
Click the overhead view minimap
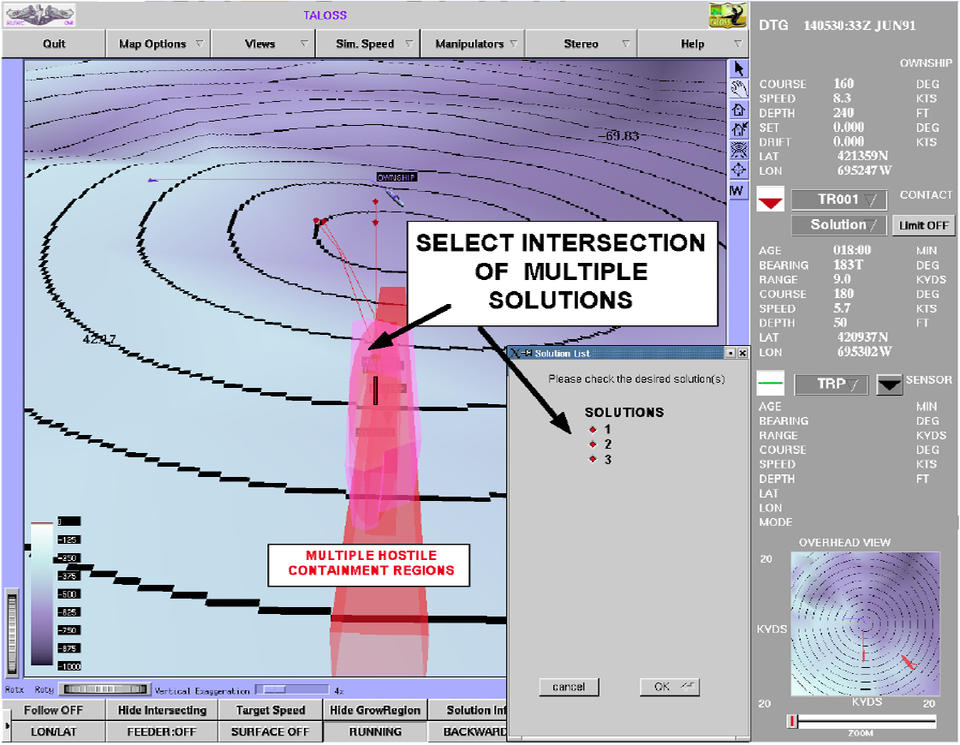click(x=864, y=624)
